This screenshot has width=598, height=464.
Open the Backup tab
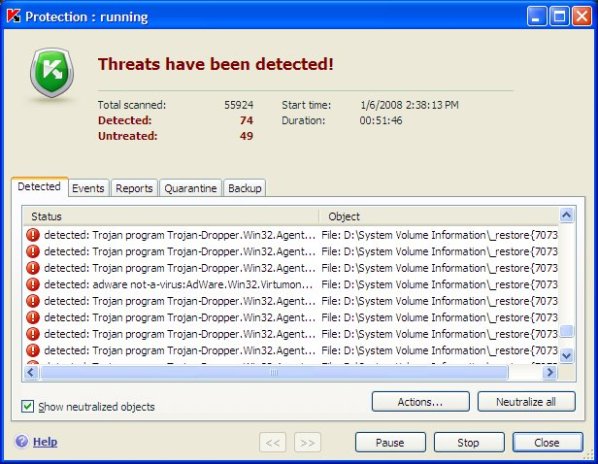click(x=244, y=188)
